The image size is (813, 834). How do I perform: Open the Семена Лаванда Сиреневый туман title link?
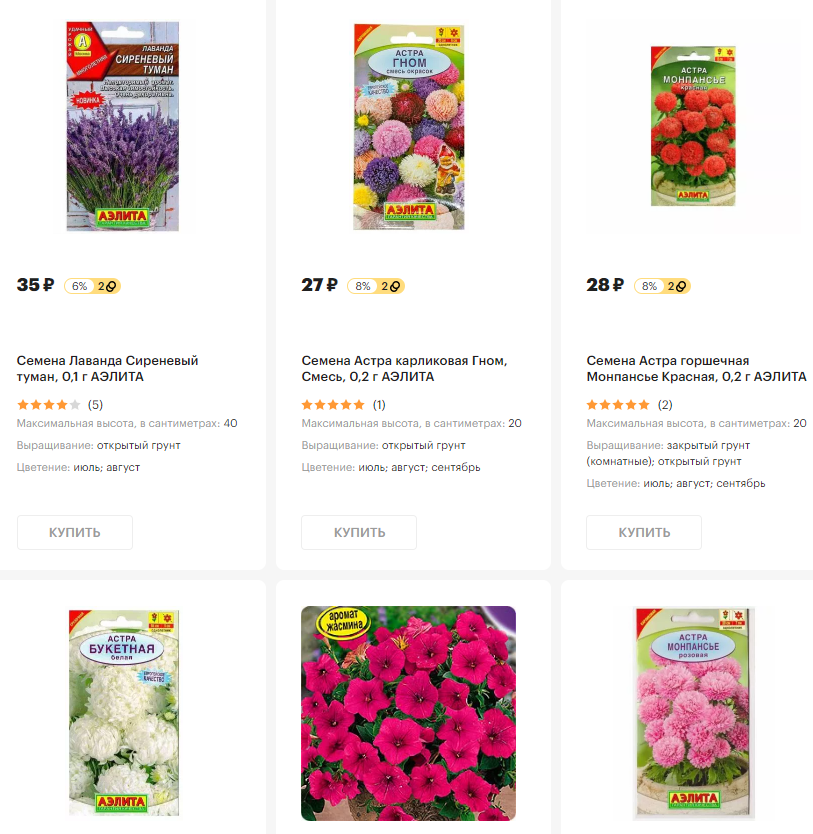pos(107,368)
